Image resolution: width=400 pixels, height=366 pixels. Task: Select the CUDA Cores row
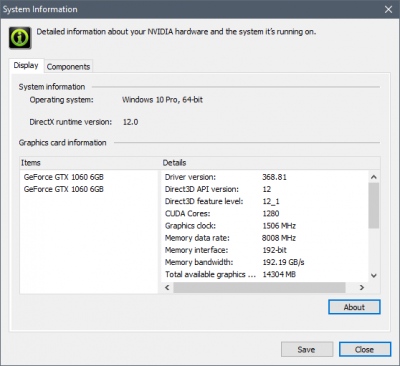coord(265,214)
